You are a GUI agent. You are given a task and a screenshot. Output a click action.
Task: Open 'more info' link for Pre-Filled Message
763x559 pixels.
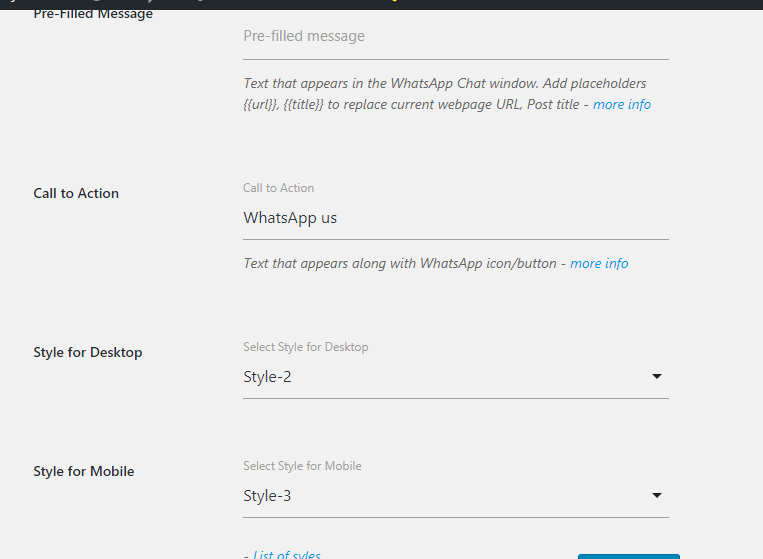(621, 104)
